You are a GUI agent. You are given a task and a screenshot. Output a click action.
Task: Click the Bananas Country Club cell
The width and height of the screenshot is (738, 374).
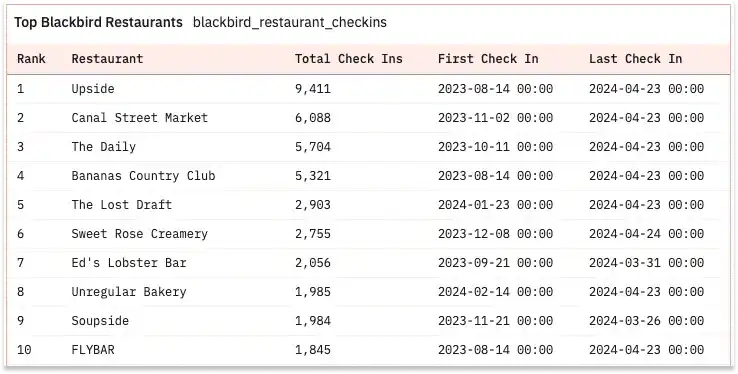(143, 176)
